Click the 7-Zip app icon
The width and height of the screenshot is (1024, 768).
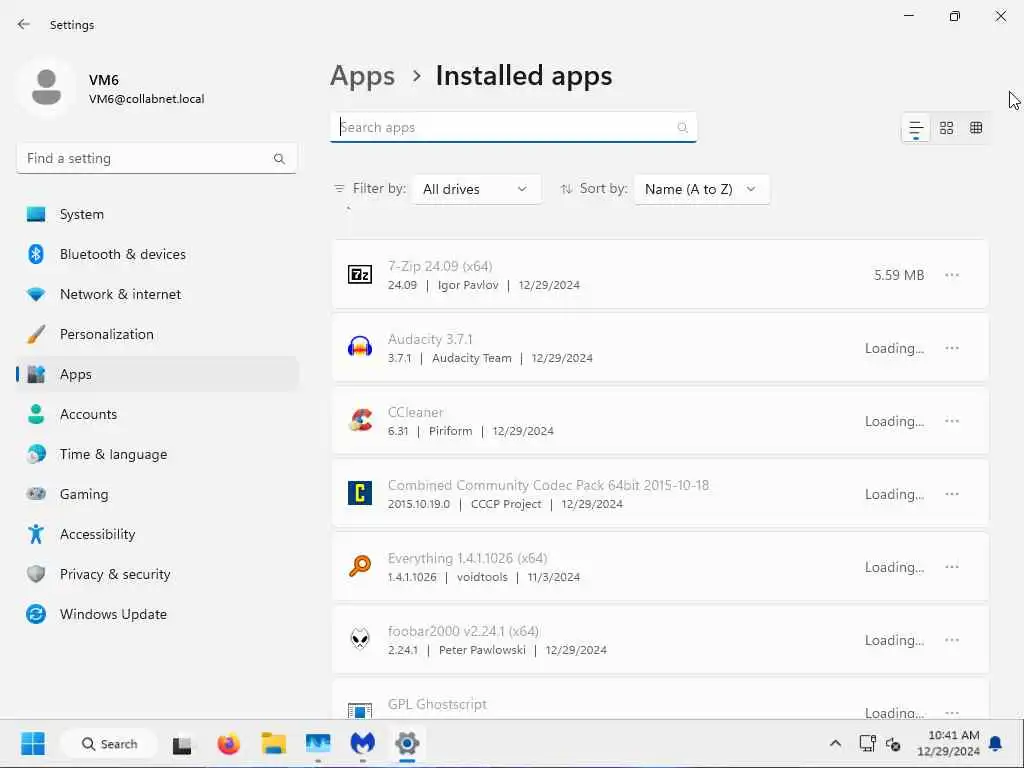pyautogui.click(x=360, y=274)
